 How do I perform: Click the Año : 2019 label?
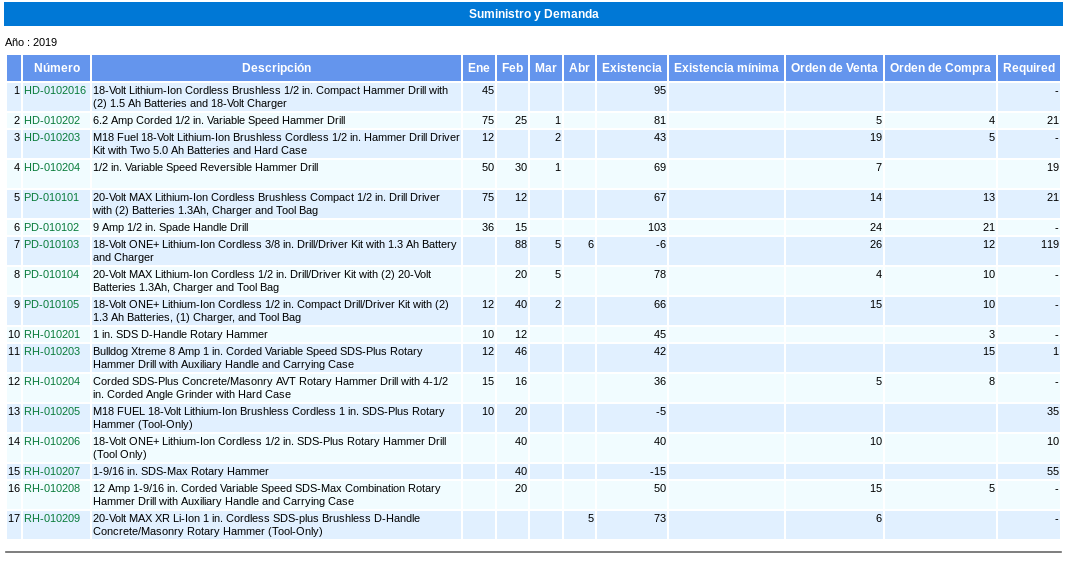pyautogui.click(x=31, y=42)
